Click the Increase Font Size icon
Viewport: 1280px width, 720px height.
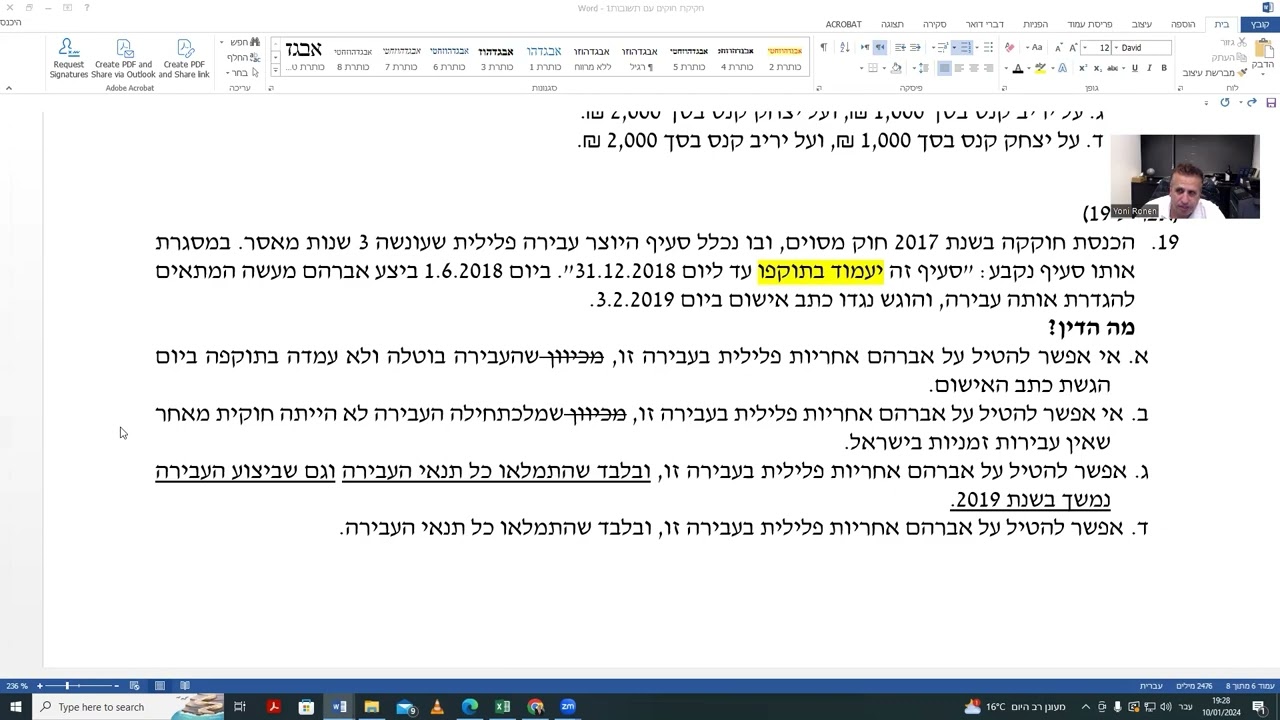coord(1073,48)
